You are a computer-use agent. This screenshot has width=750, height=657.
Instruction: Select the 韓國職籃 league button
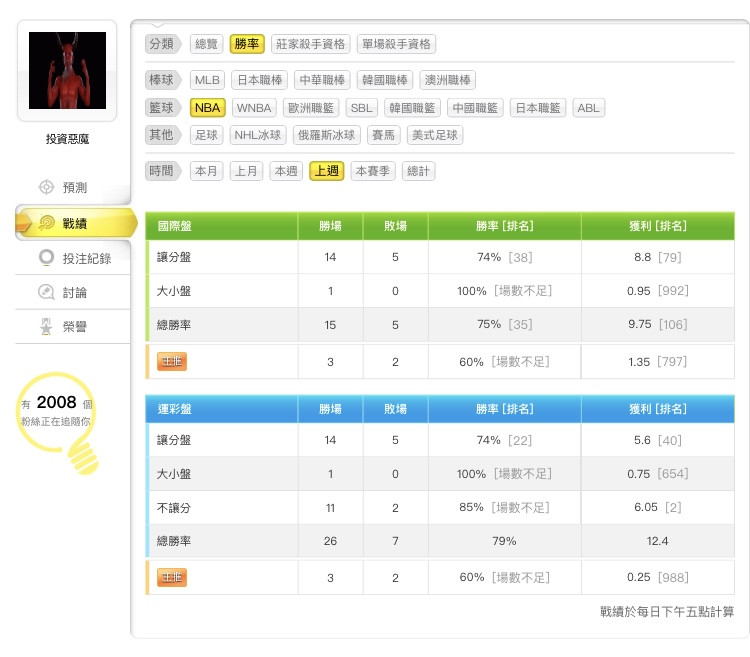(x=412, y=108)
